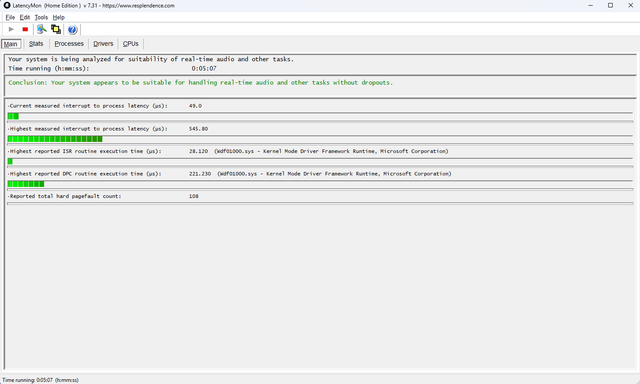Image resolution: width=640 pixels, height=384 pixels.
Task: Click the Wdf01000.sys driver text on the ISR row
Action: click(x=331, y=151)
